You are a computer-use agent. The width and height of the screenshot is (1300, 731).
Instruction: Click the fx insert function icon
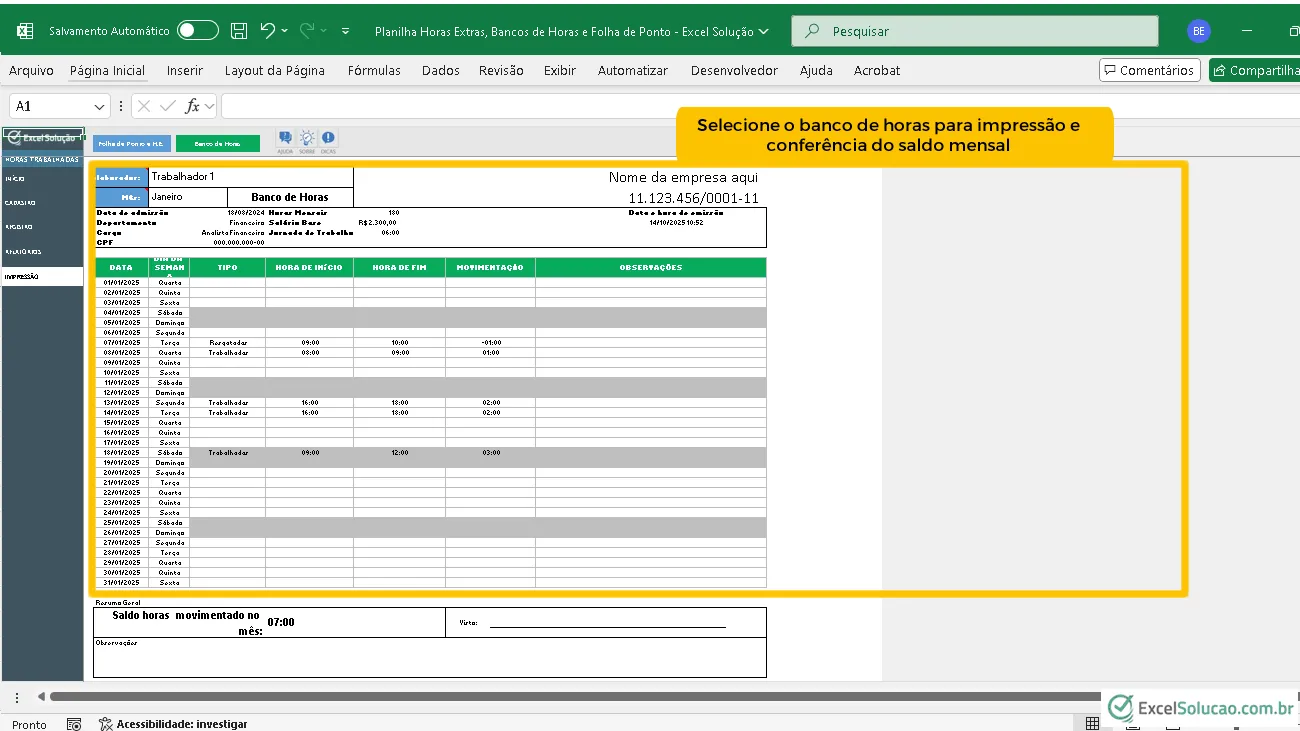[193, 106]
